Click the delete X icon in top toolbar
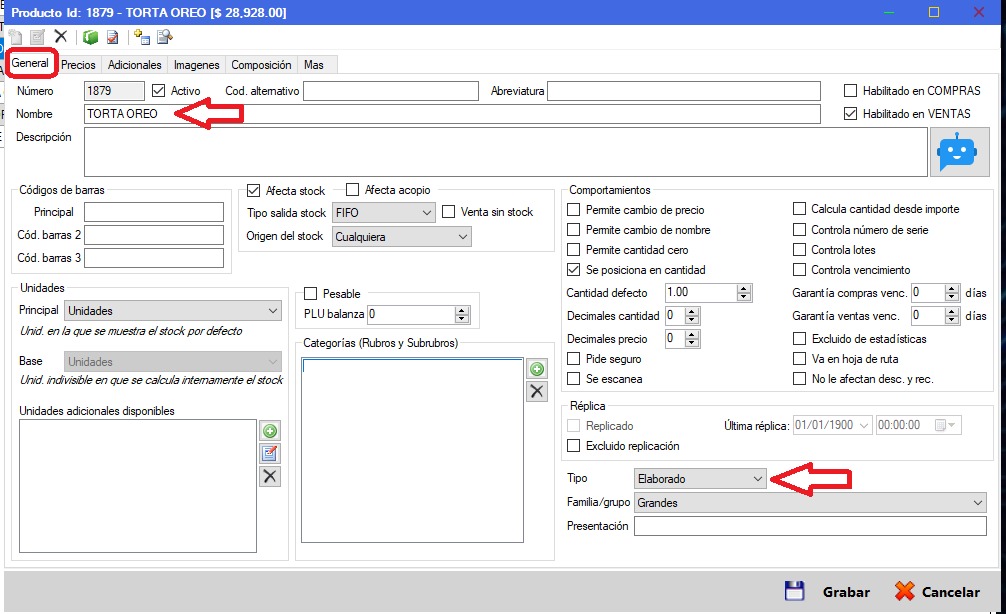The height and width of the screenshot is (614, 1006). coord(61,37)
